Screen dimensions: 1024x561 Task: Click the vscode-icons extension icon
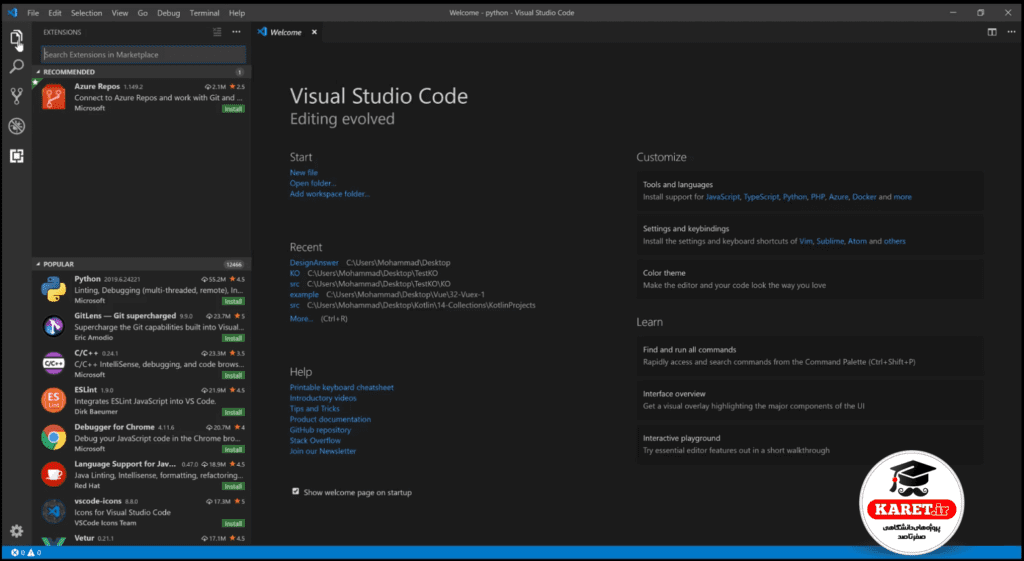click(x=54, y=511)
